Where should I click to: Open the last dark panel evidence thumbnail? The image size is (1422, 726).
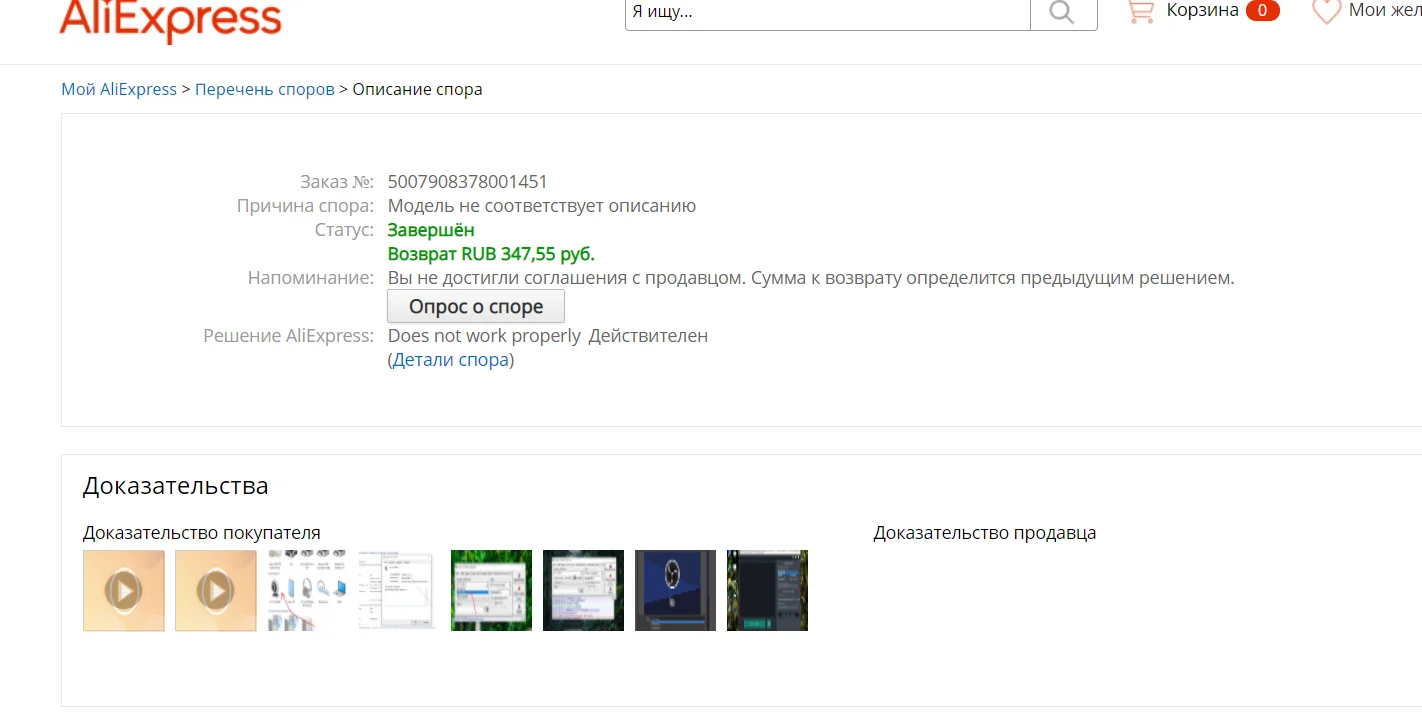pos(767,590)
